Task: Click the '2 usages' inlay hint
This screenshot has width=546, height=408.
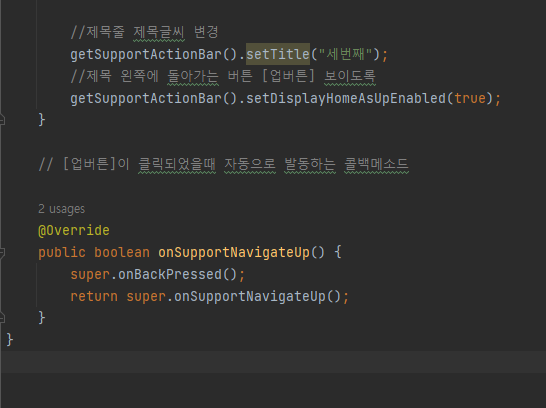Action: coord(61,209)
